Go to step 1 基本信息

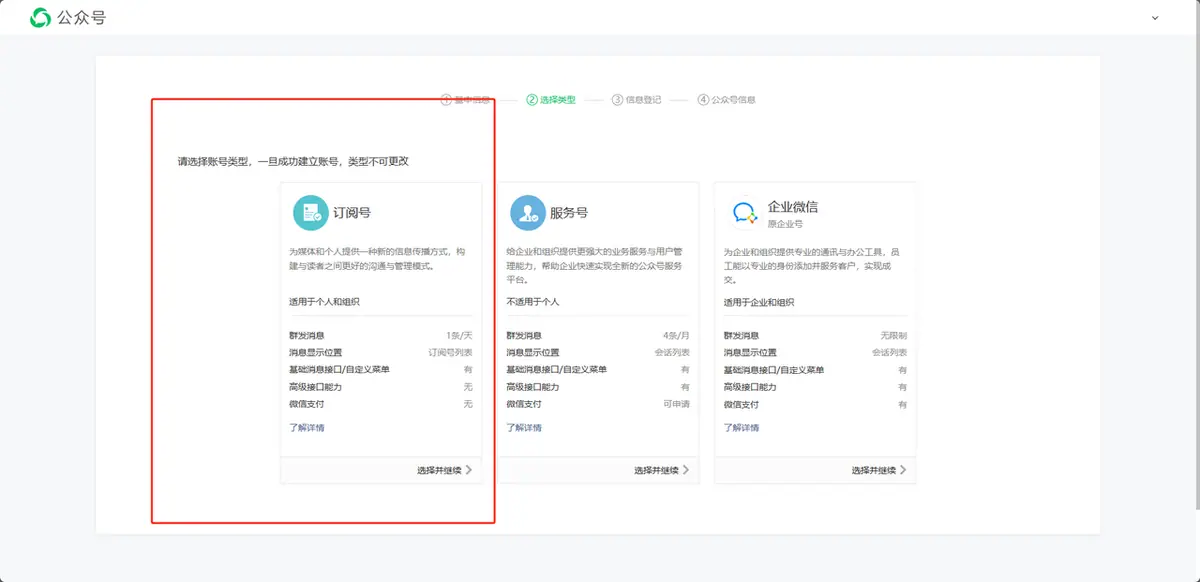[x=466, y=100]
